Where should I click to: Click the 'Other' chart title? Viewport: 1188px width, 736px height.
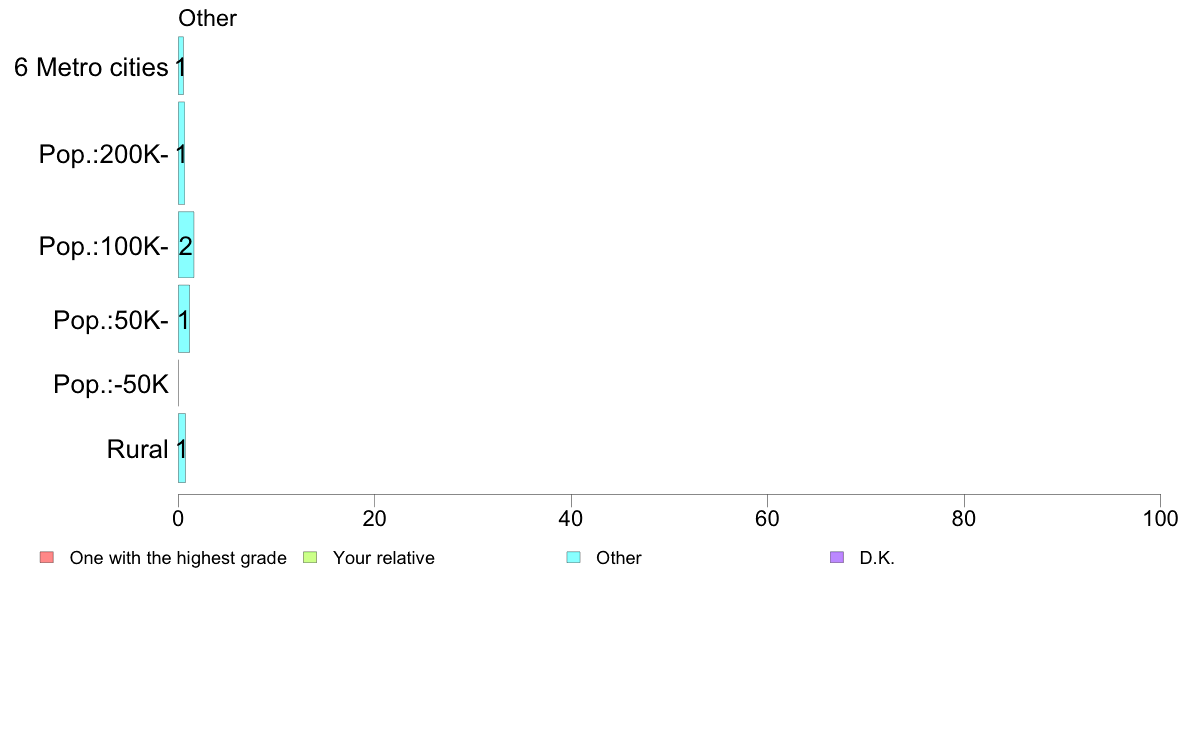coord(207,18)
